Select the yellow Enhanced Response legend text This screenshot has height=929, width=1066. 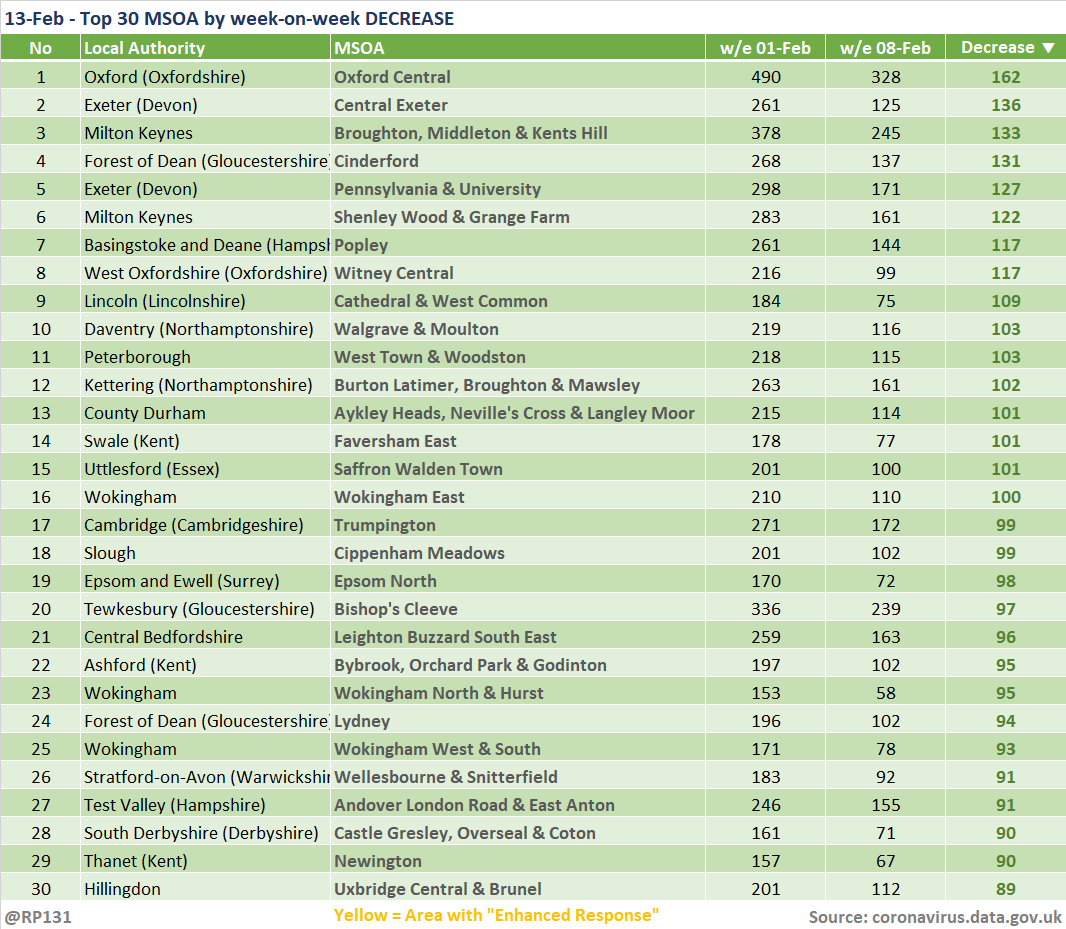(496, 915)
